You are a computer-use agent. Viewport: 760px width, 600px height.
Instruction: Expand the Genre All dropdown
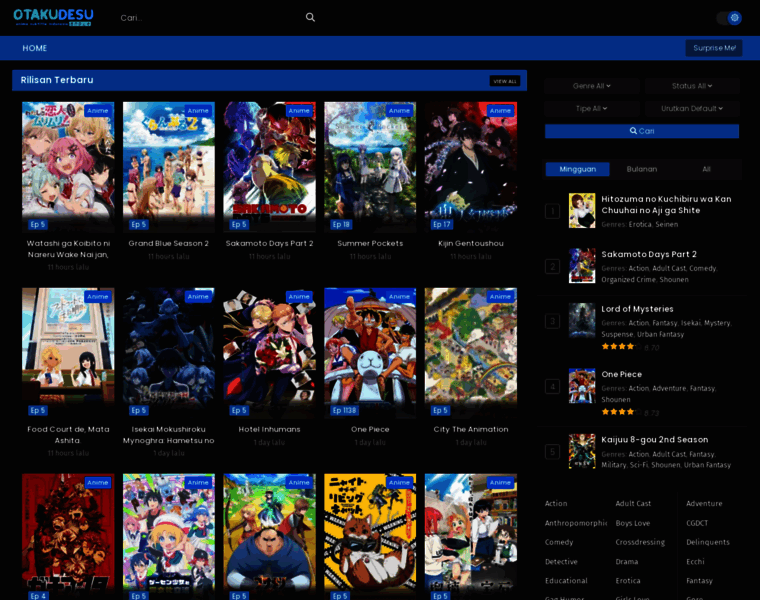click(591, 86)
